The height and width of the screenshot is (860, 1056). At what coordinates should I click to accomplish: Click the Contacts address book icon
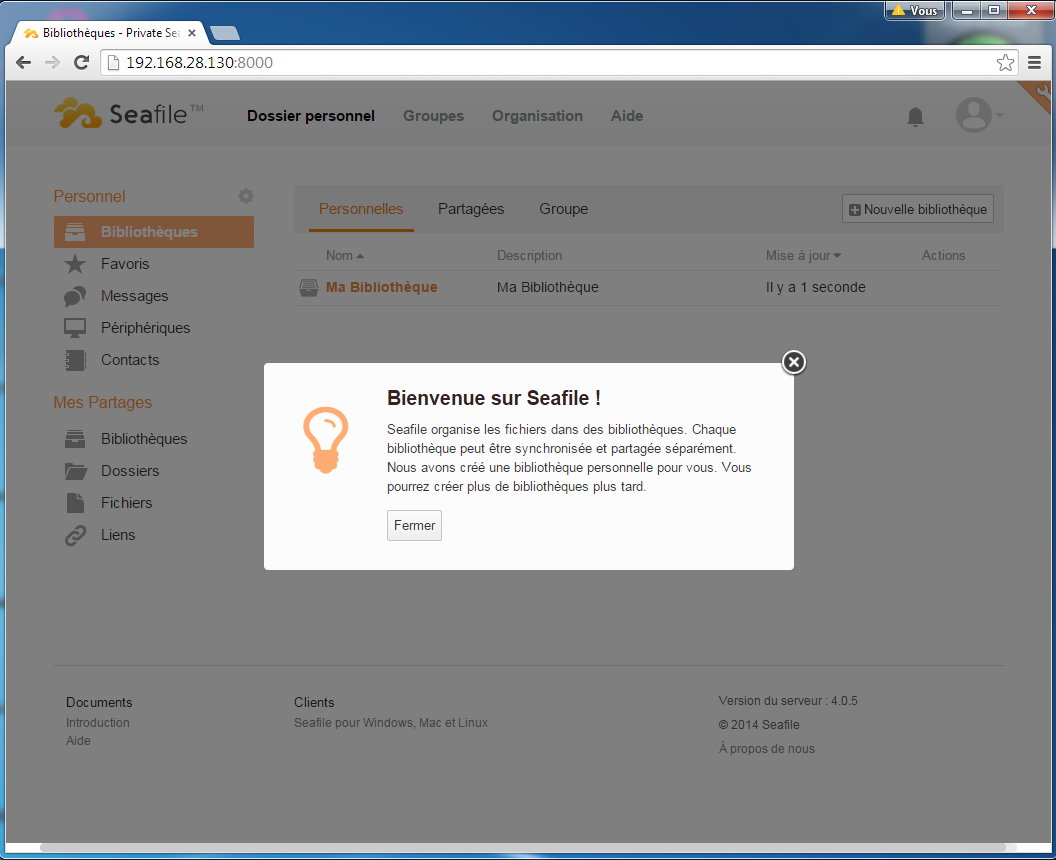pos(75,360)
